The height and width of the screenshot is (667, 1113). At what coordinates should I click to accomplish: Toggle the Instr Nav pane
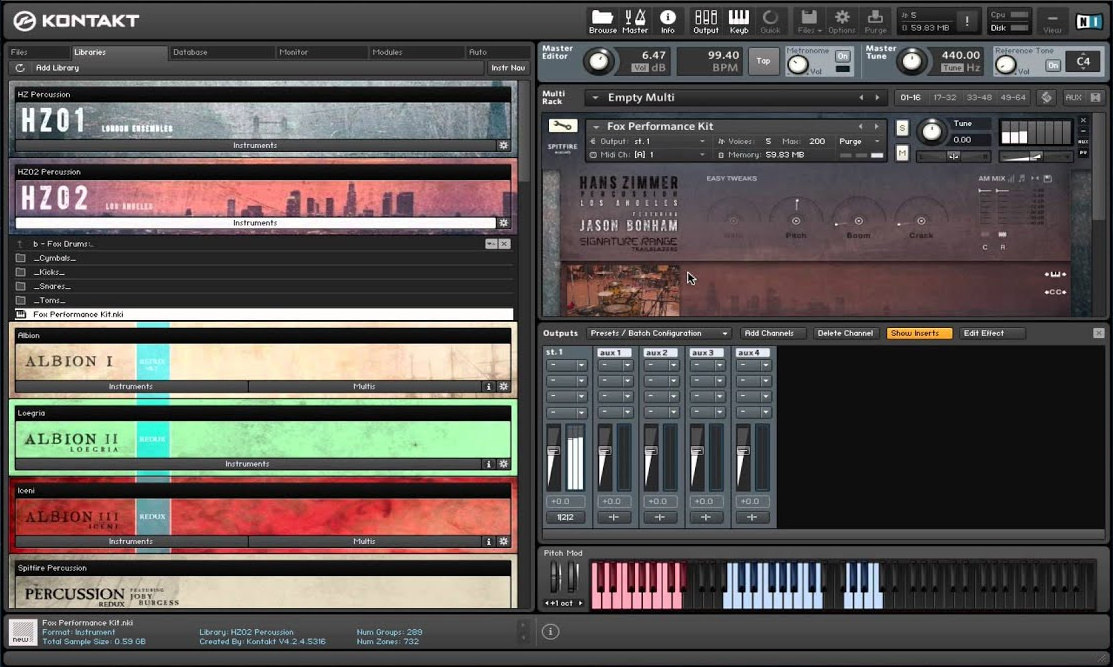[508, 68]
